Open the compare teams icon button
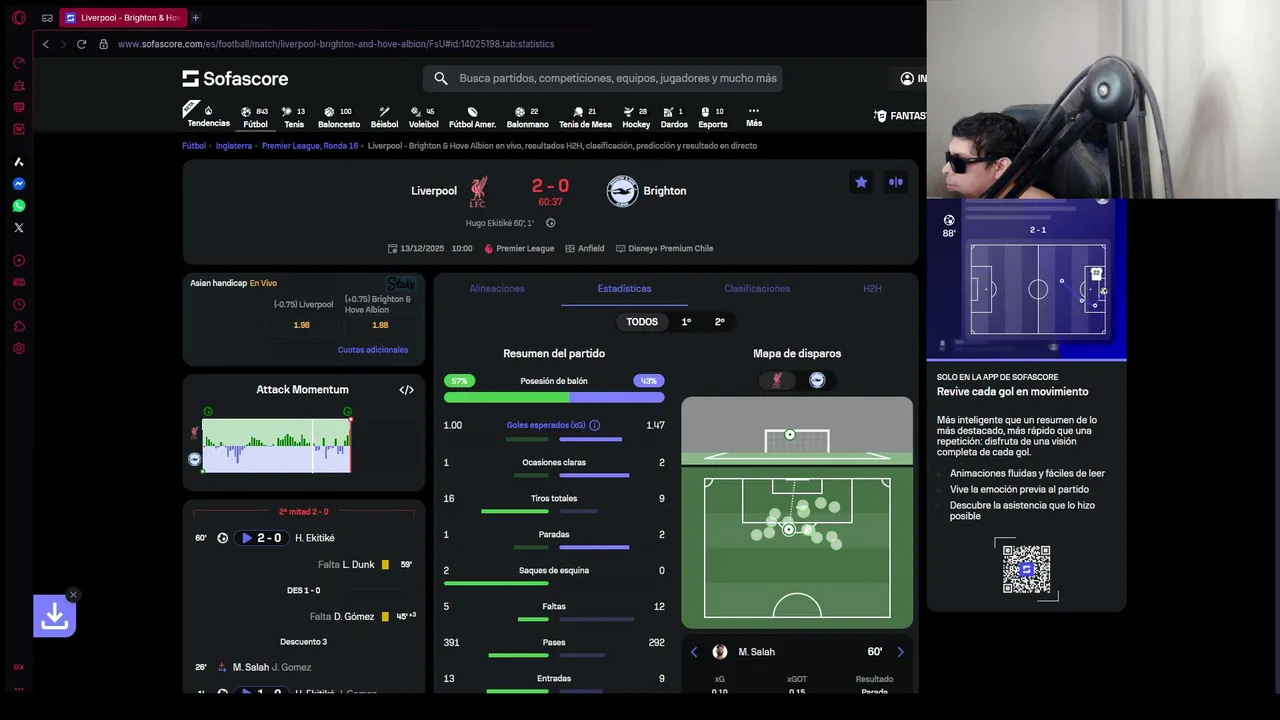 tap(896, 182)
